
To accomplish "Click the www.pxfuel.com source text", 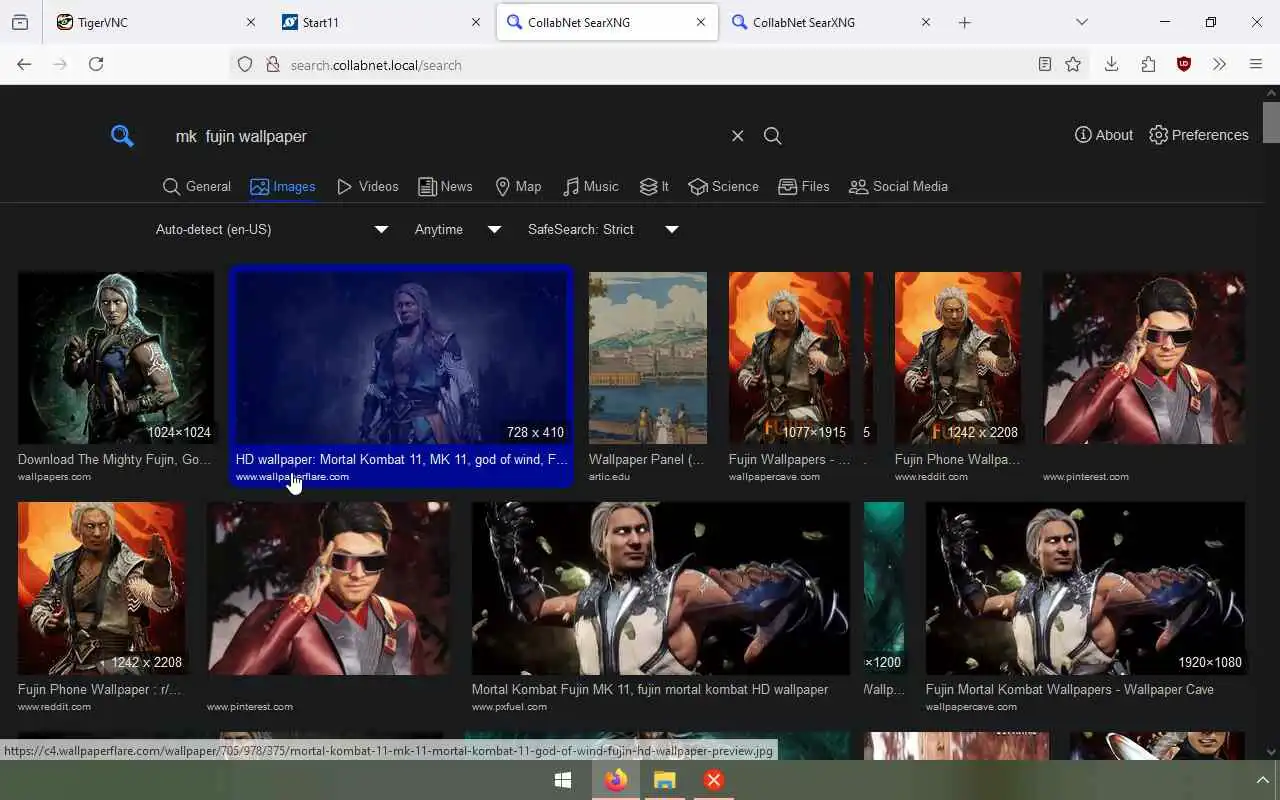I will click(x=509, y=707).
